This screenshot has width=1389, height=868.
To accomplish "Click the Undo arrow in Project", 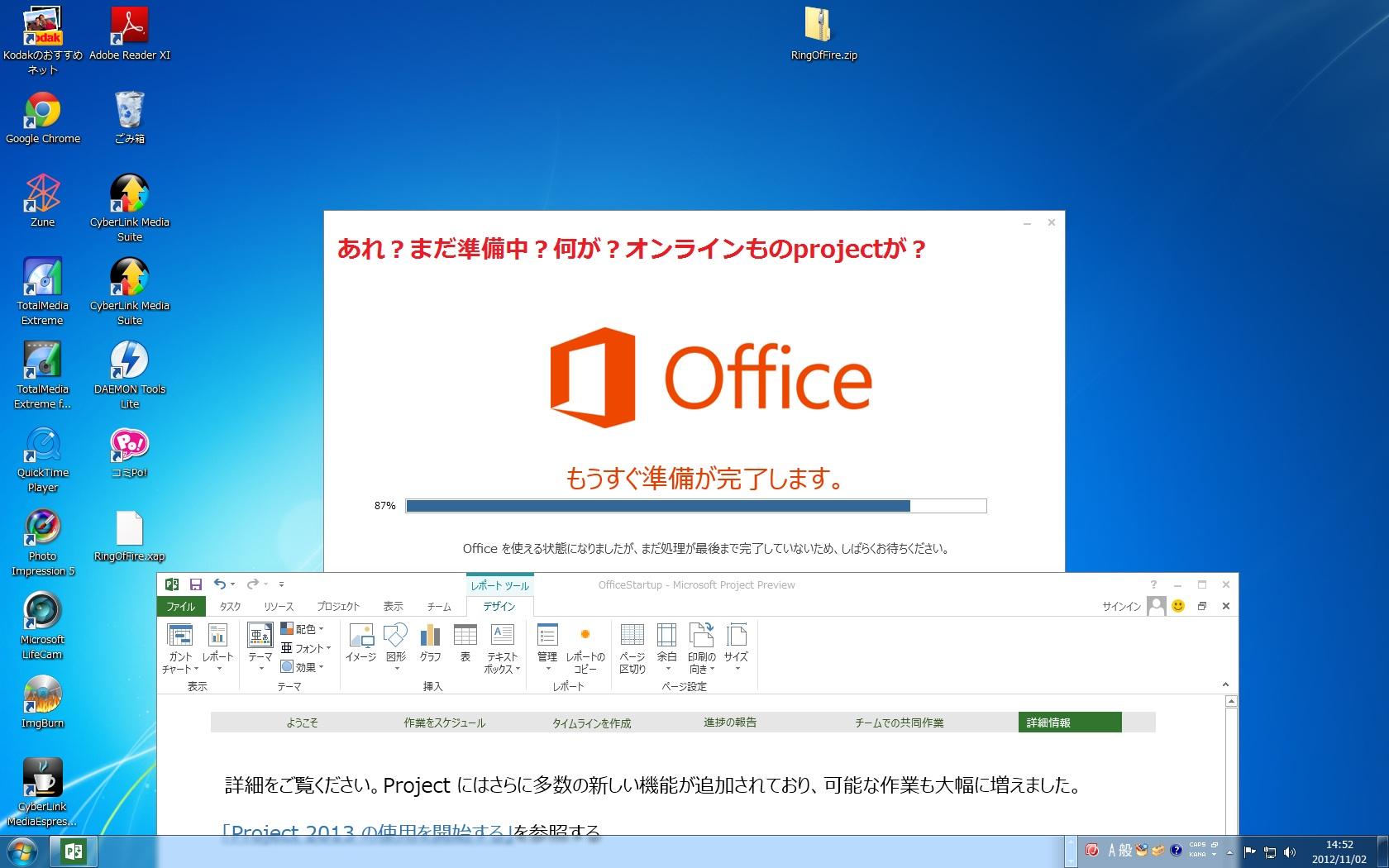I will [219, 584].
